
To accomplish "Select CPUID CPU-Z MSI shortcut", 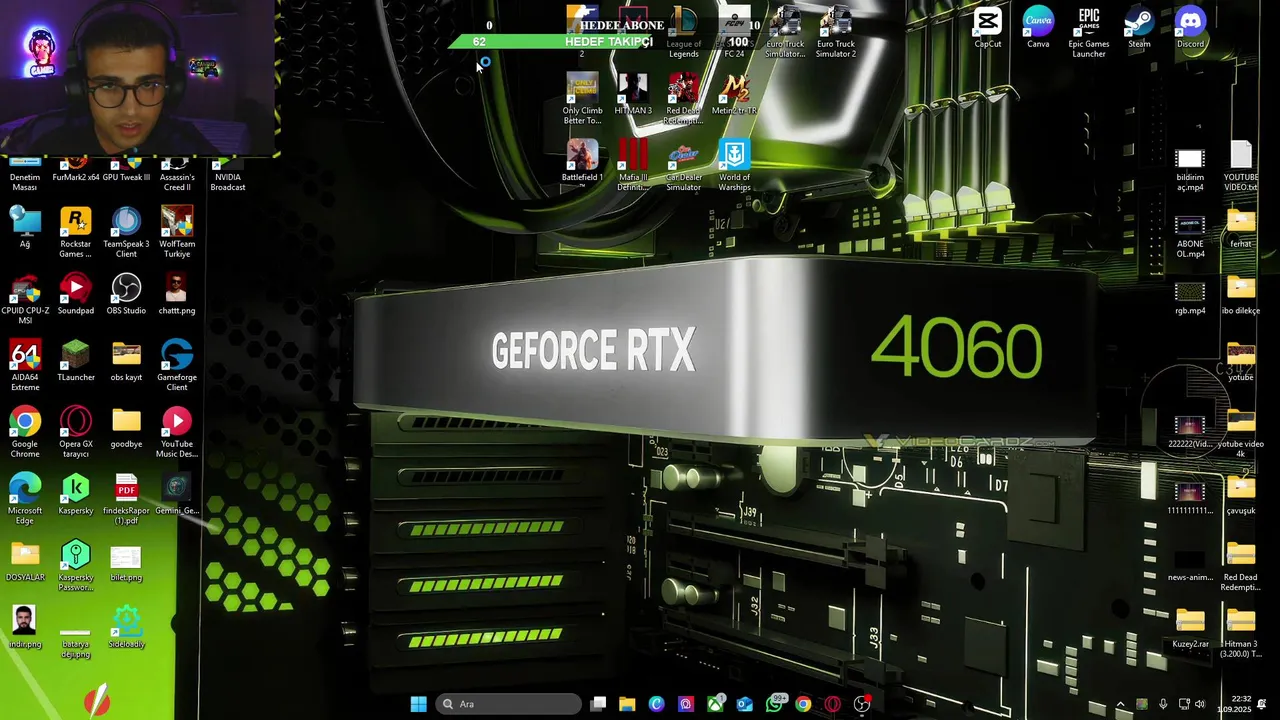I will tap(25, 300).
